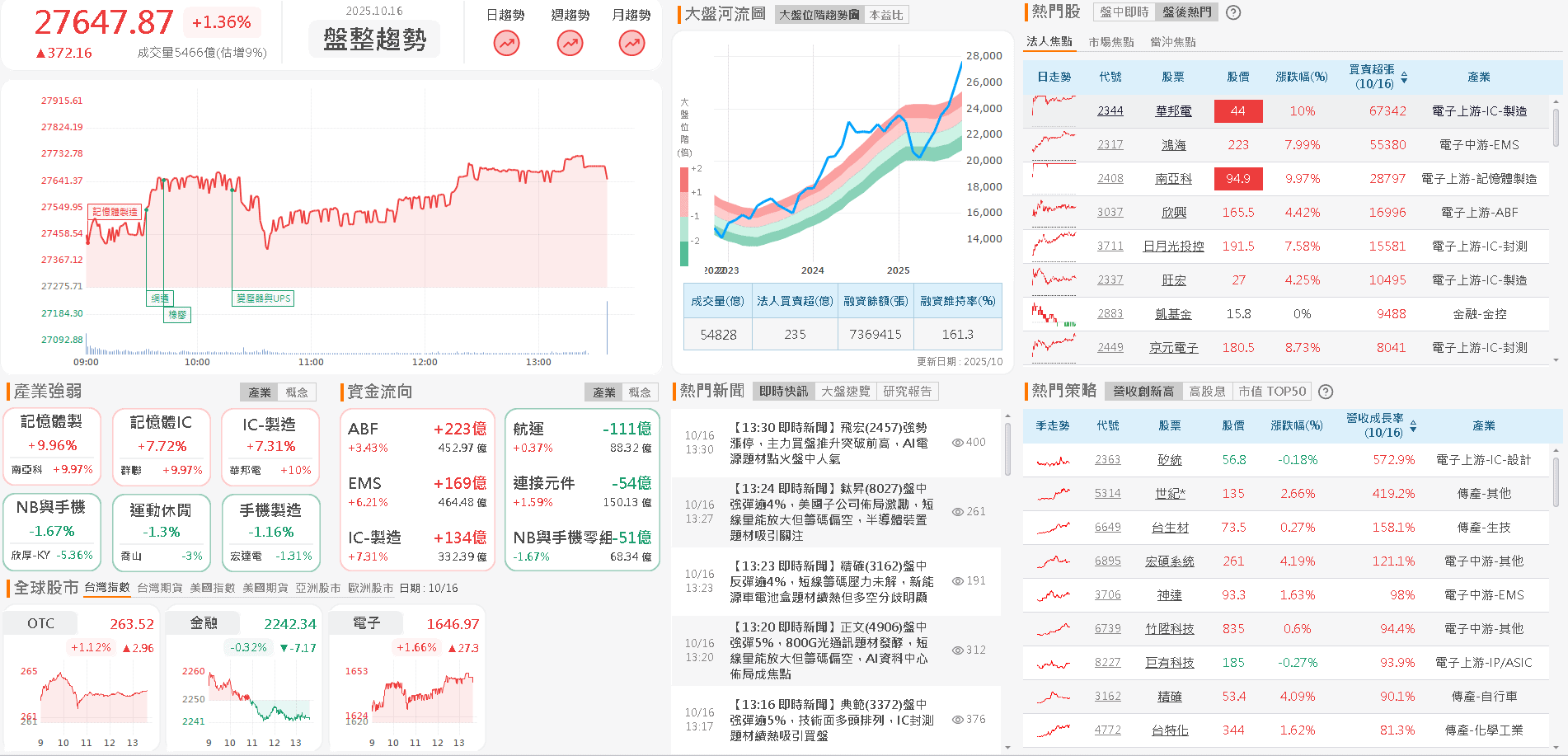Read the 飛宏(2457) news headline
Viewport: 1568px width, 756px height.
pos(829,443)
